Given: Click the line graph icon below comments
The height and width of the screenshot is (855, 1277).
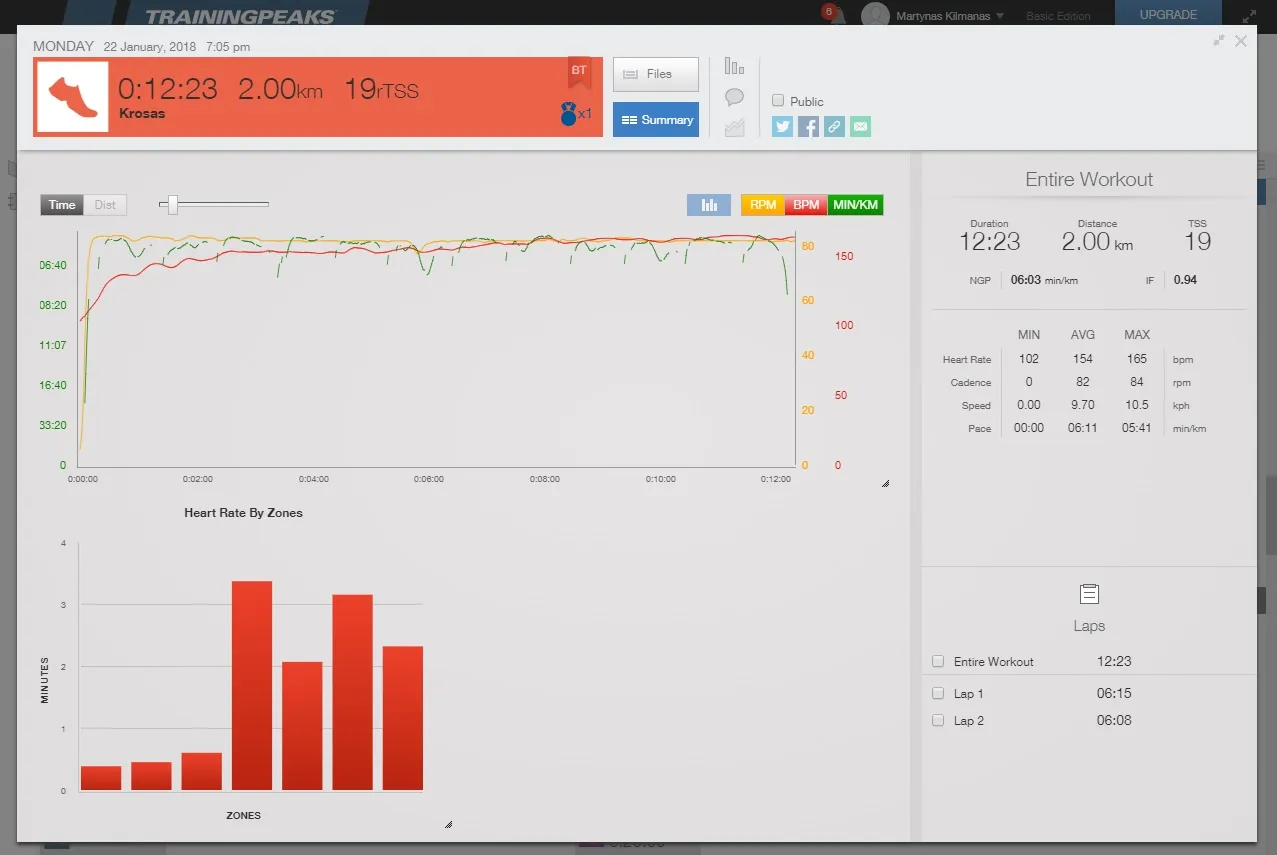Looking at the screenshot, I should coord(734,127).
